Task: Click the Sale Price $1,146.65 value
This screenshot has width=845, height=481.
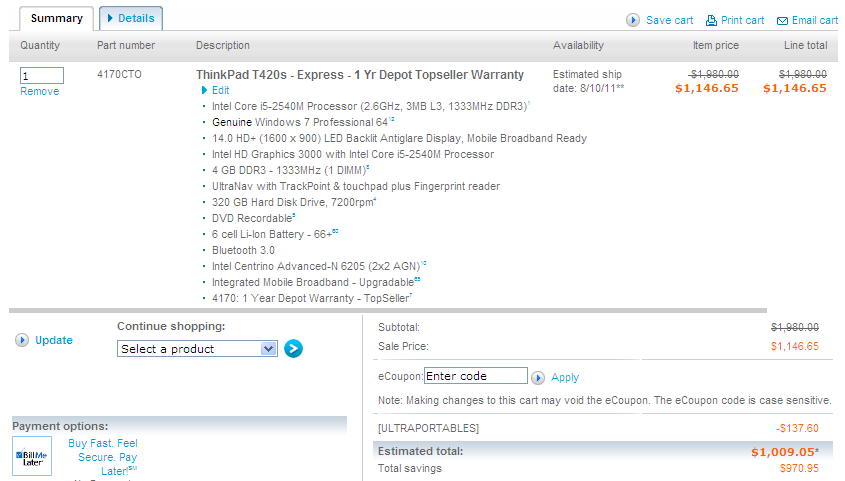Action: coord(794,346)
